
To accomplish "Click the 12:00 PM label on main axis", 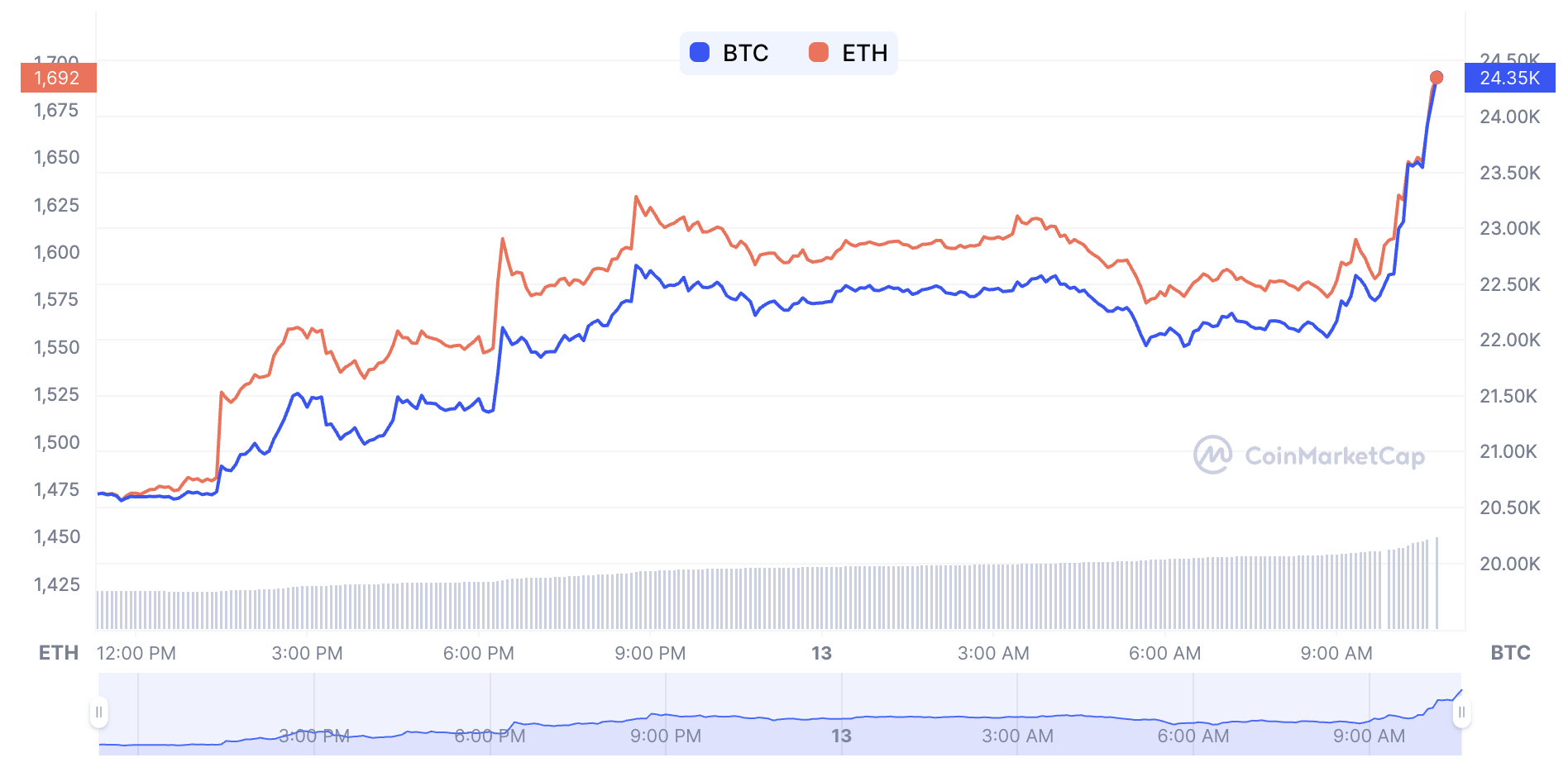I will pyautogui.click(x=136, y=653).
